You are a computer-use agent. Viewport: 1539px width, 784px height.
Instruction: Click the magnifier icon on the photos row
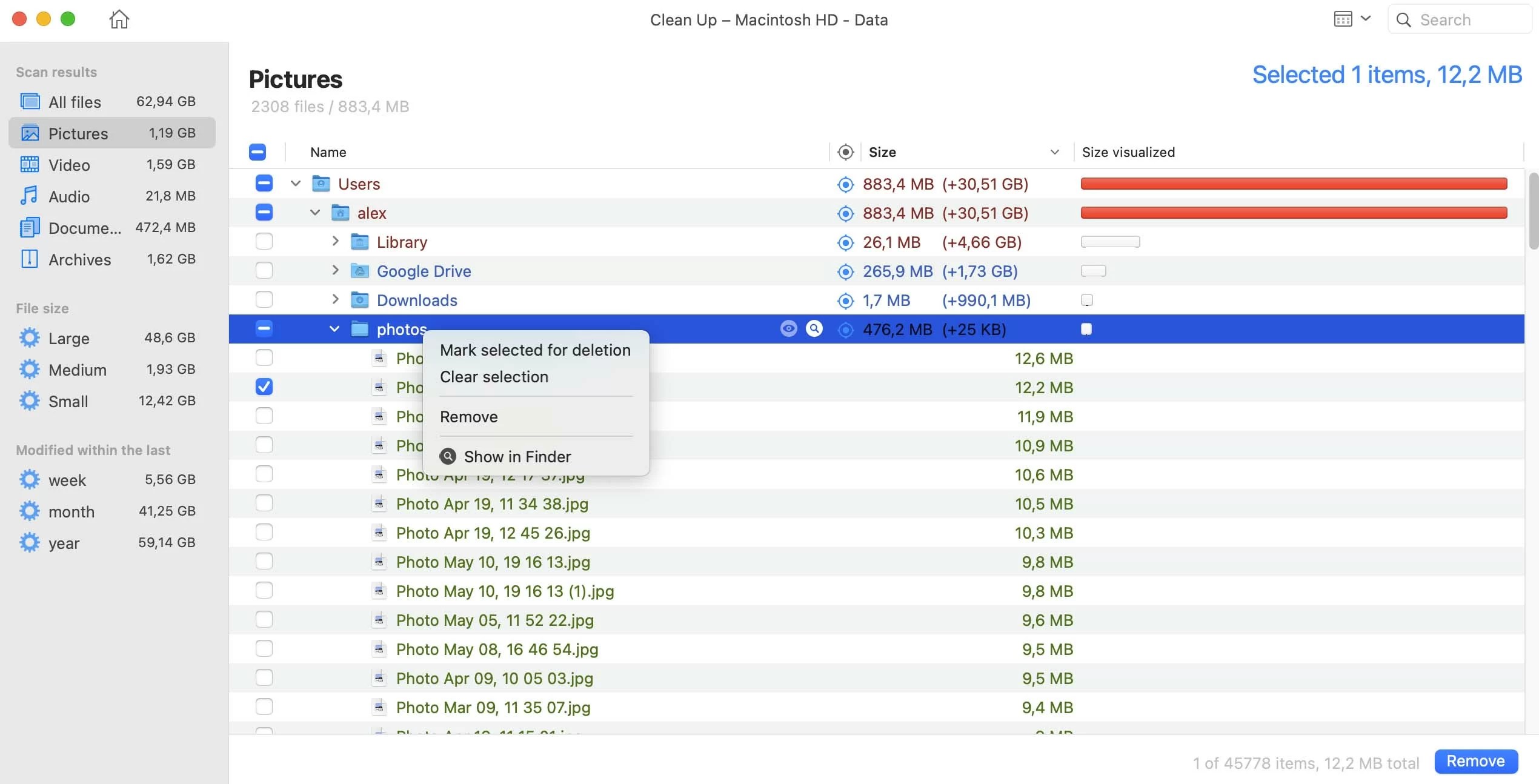[814, 328]
